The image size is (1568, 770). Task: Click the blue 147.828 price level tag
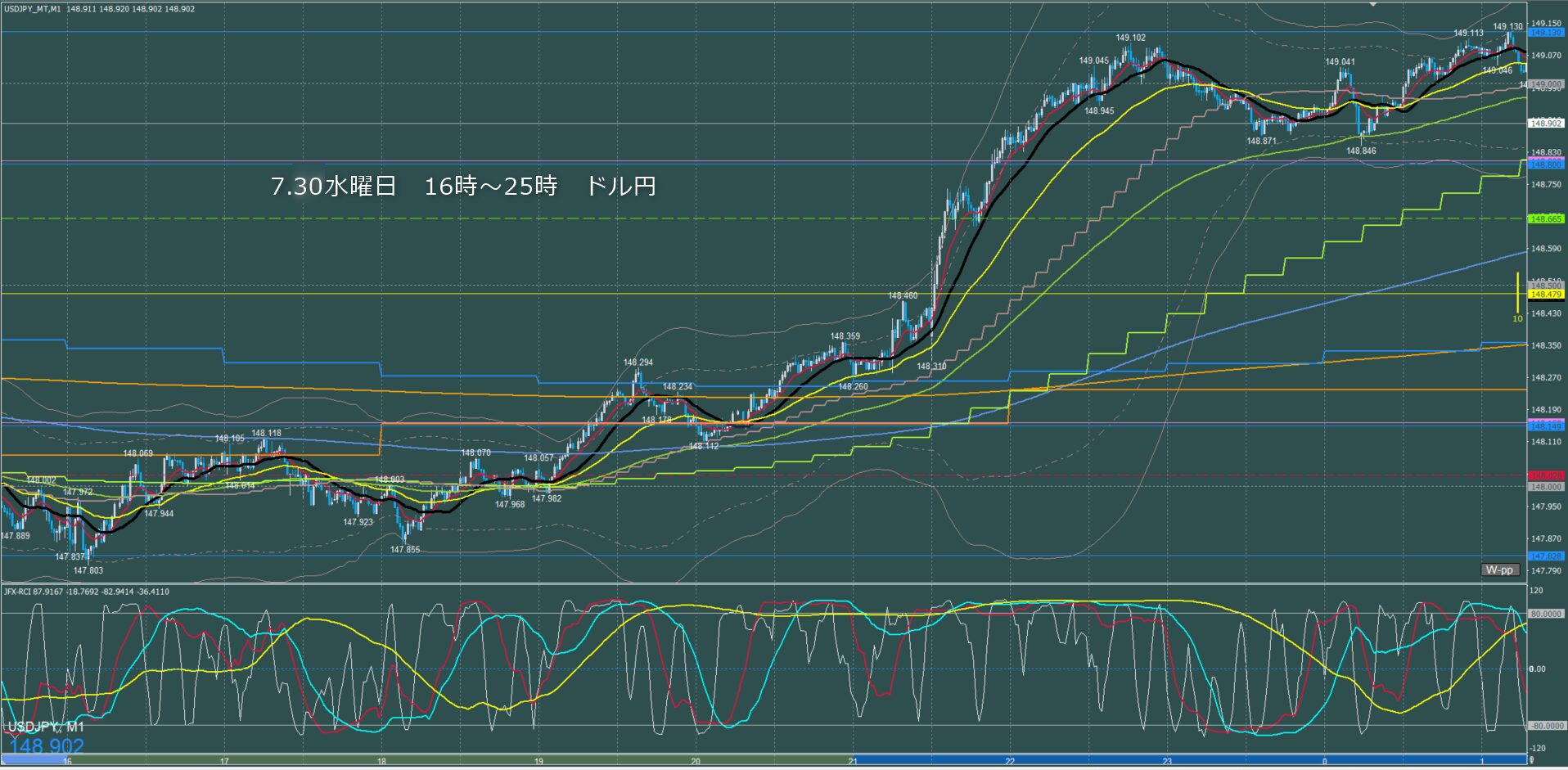(x=1546, y=556)
